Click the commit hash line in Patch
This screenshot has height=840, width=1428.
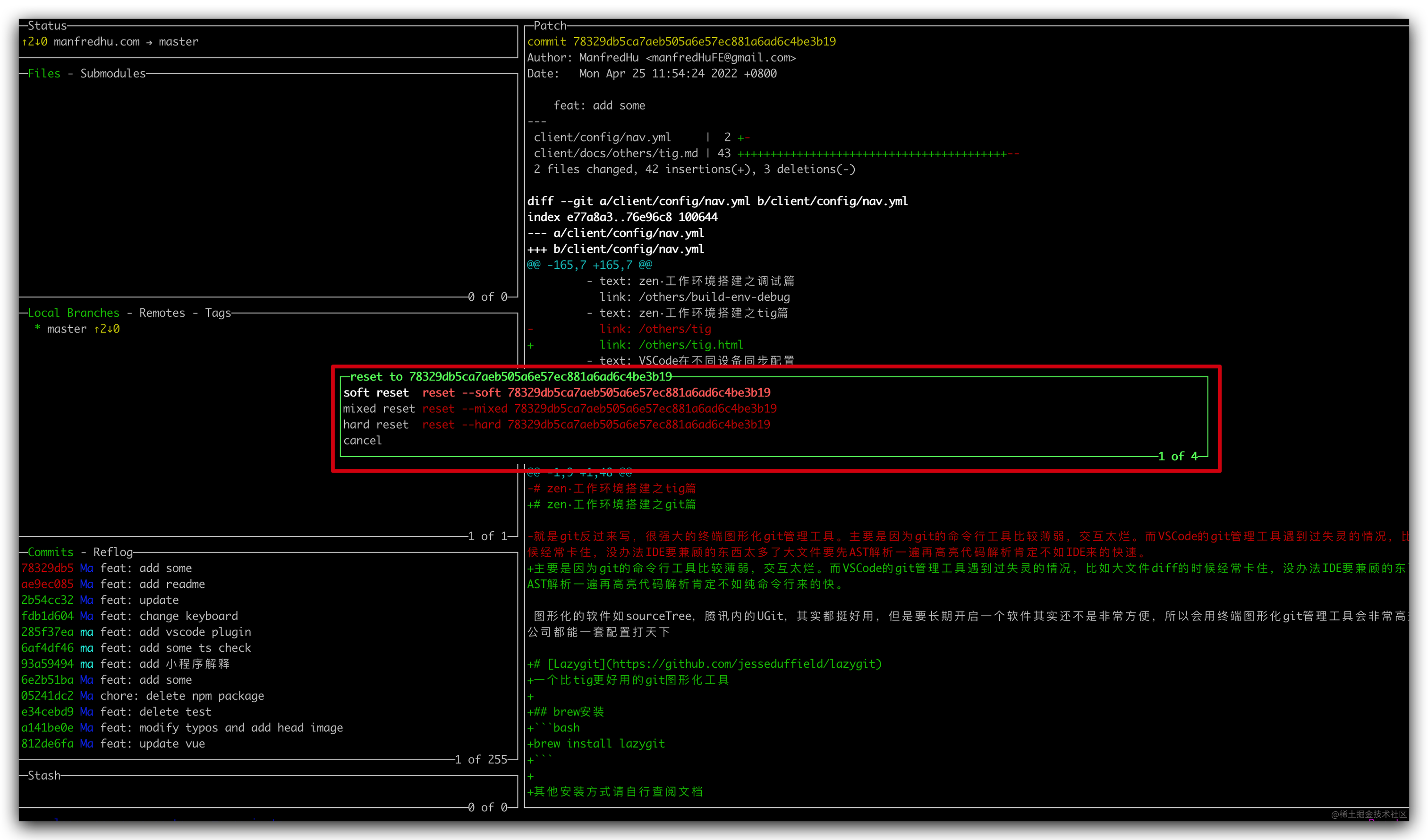tap(681, 42)
